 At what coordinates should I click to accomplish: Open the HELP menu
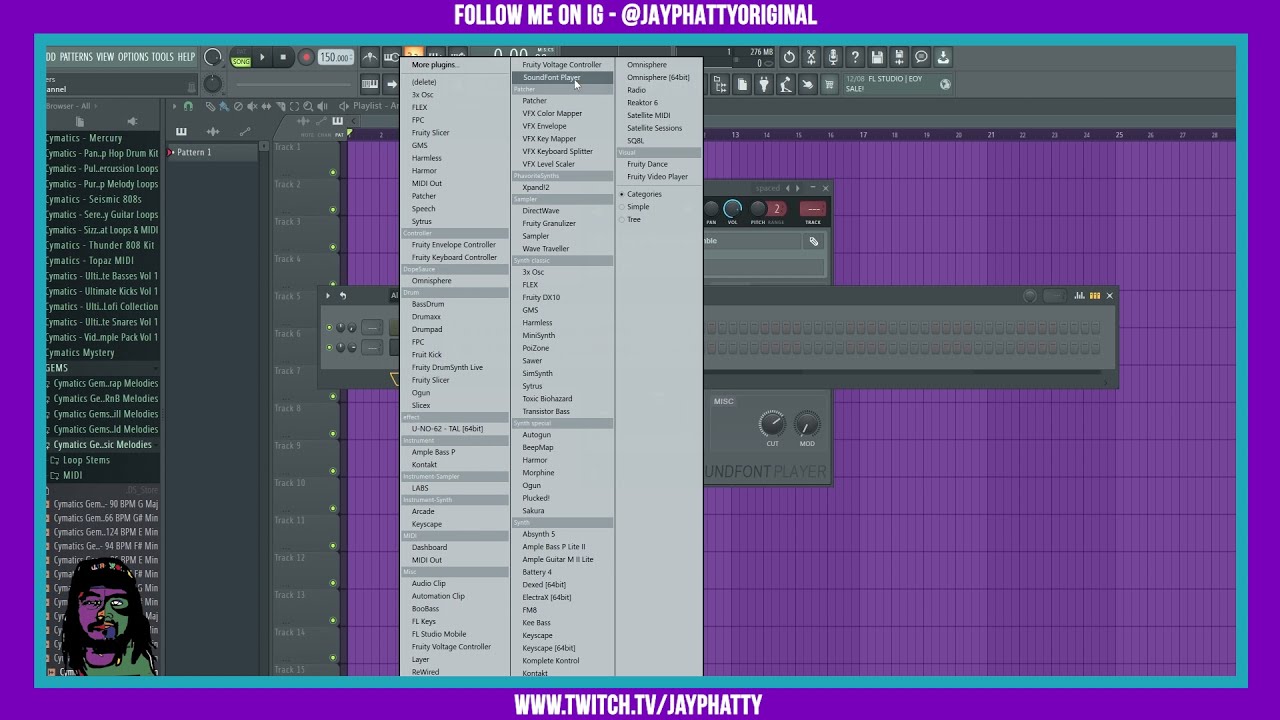[187, 57]
